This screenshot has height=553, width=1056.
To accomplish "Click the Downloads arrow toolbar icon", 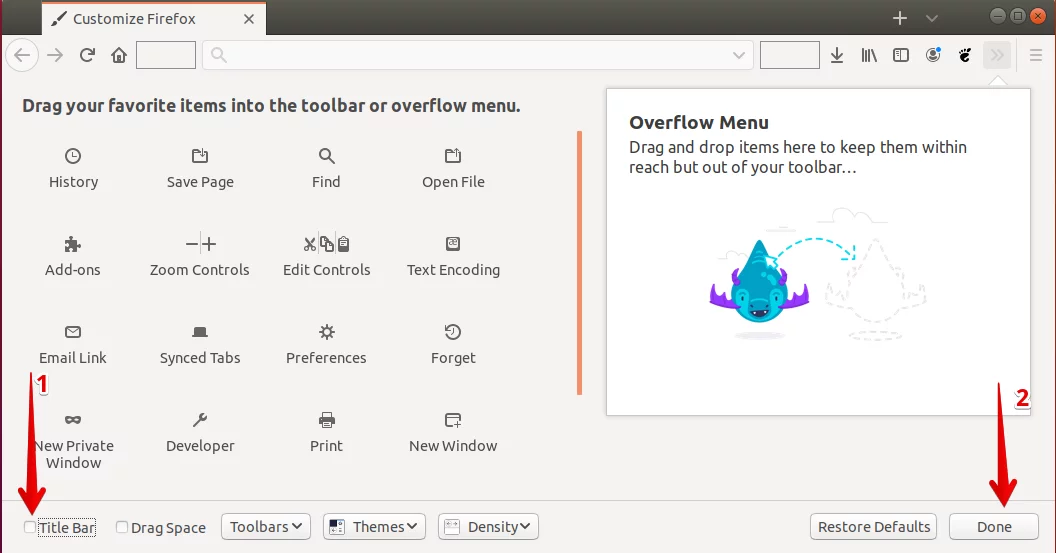I will [x=836, y=55].
